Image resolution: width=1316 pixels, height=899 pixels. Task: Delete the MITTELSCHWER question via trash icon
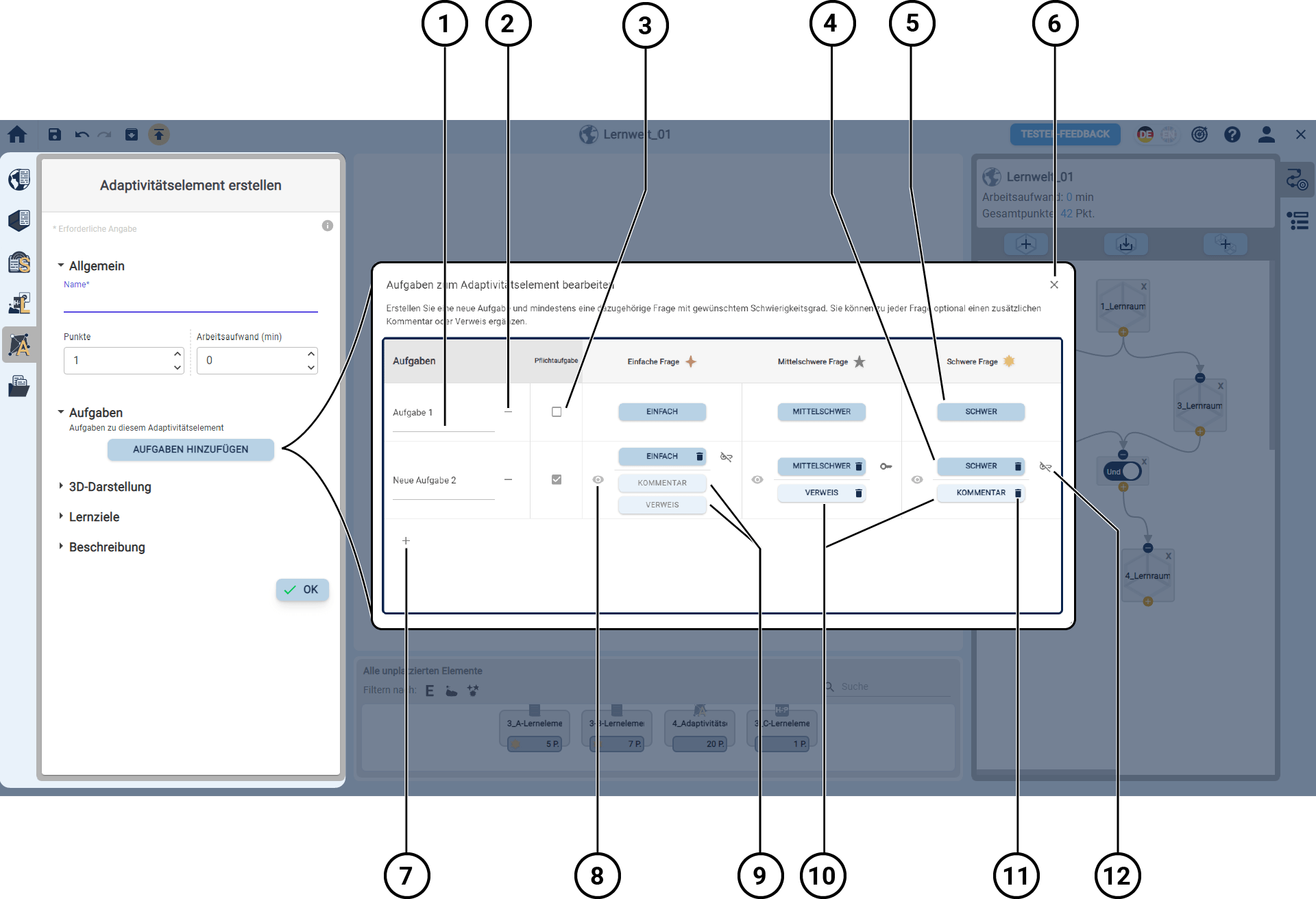point(859,466)
